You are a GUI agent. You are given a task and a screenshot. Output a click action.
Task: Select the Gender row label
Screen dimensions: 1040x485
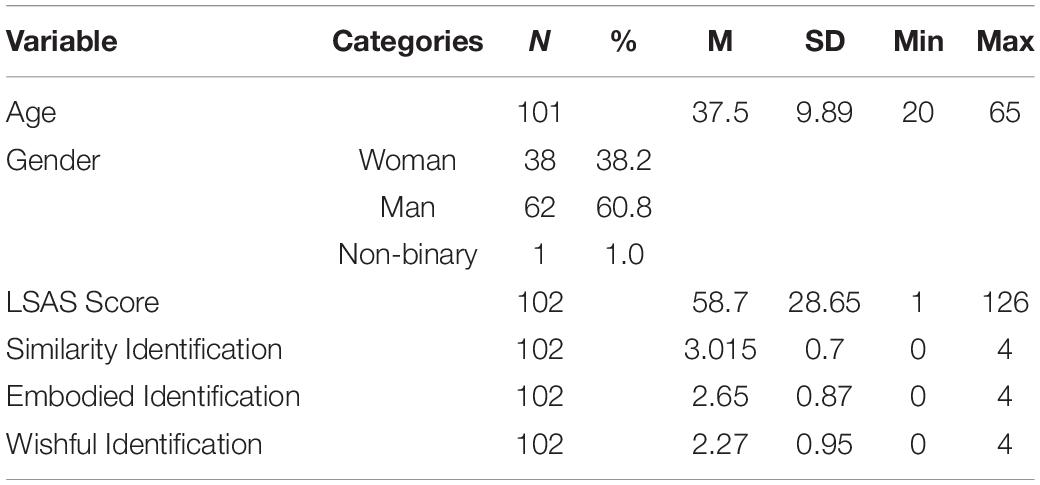(x=53, y=160)
